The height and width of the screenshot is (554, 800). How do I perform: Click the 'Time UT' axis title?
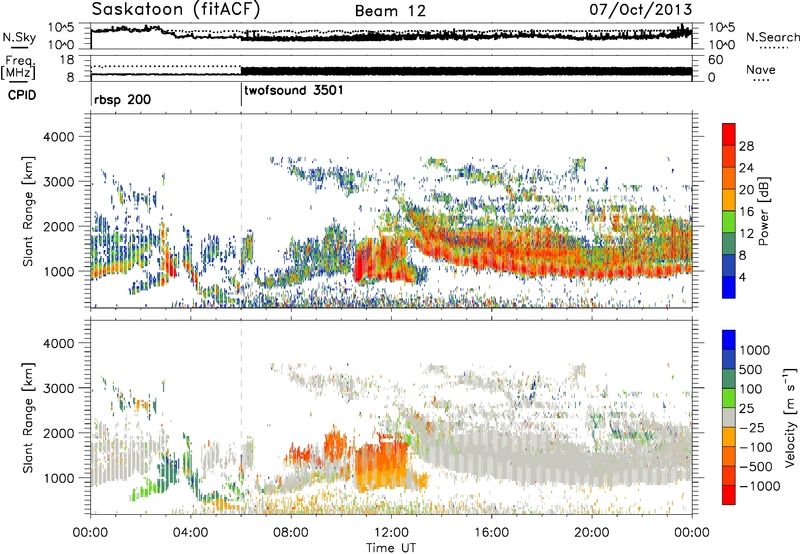pos(391,547)
